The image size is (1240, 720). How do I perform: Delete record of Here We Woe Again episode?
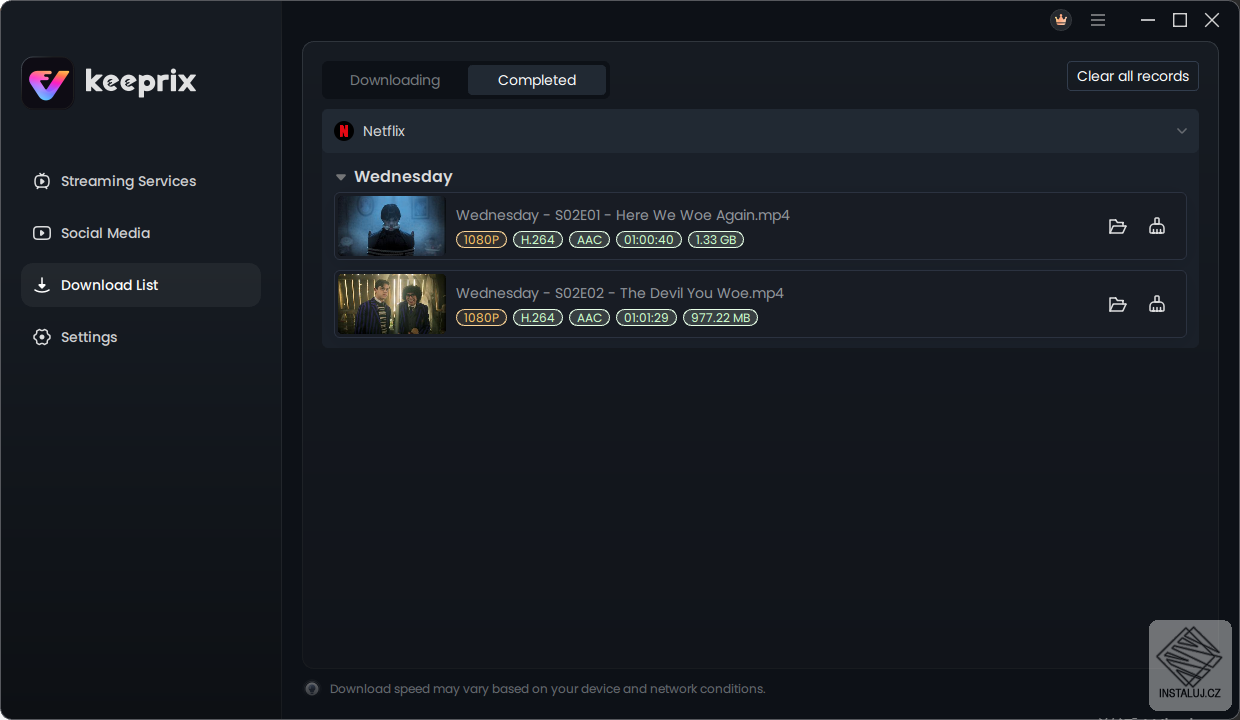1157,226
